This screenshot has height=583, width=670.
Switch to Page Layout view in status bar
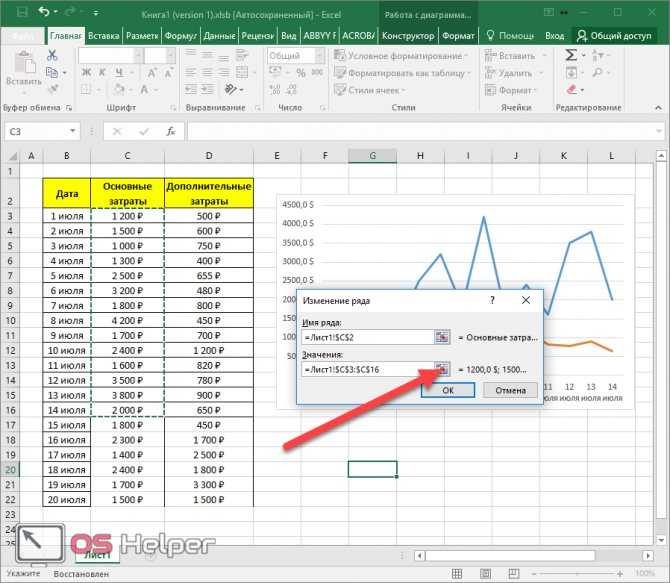click(x=485, y=574)
